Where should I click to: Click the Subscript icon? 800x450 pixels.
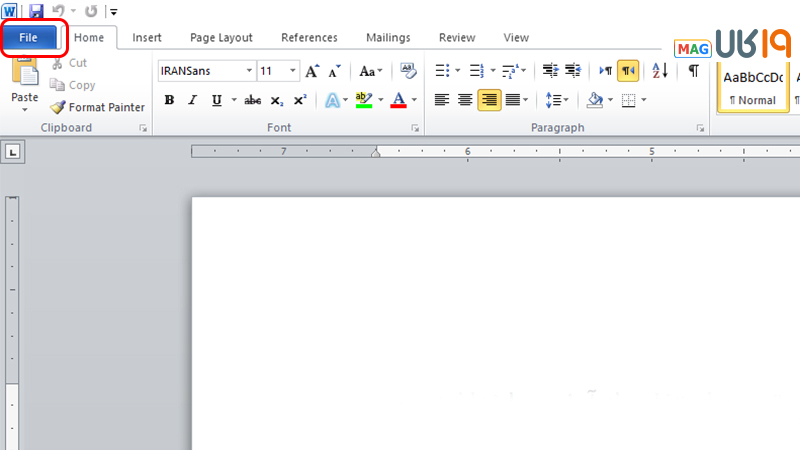[x=277, y=100]
